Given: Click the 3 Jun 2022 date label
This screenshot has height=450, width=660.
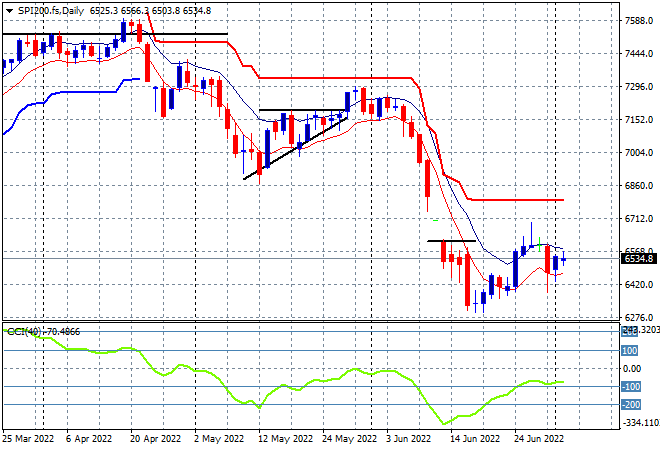Looking at the screenshot, I should [x=407, y=438].
